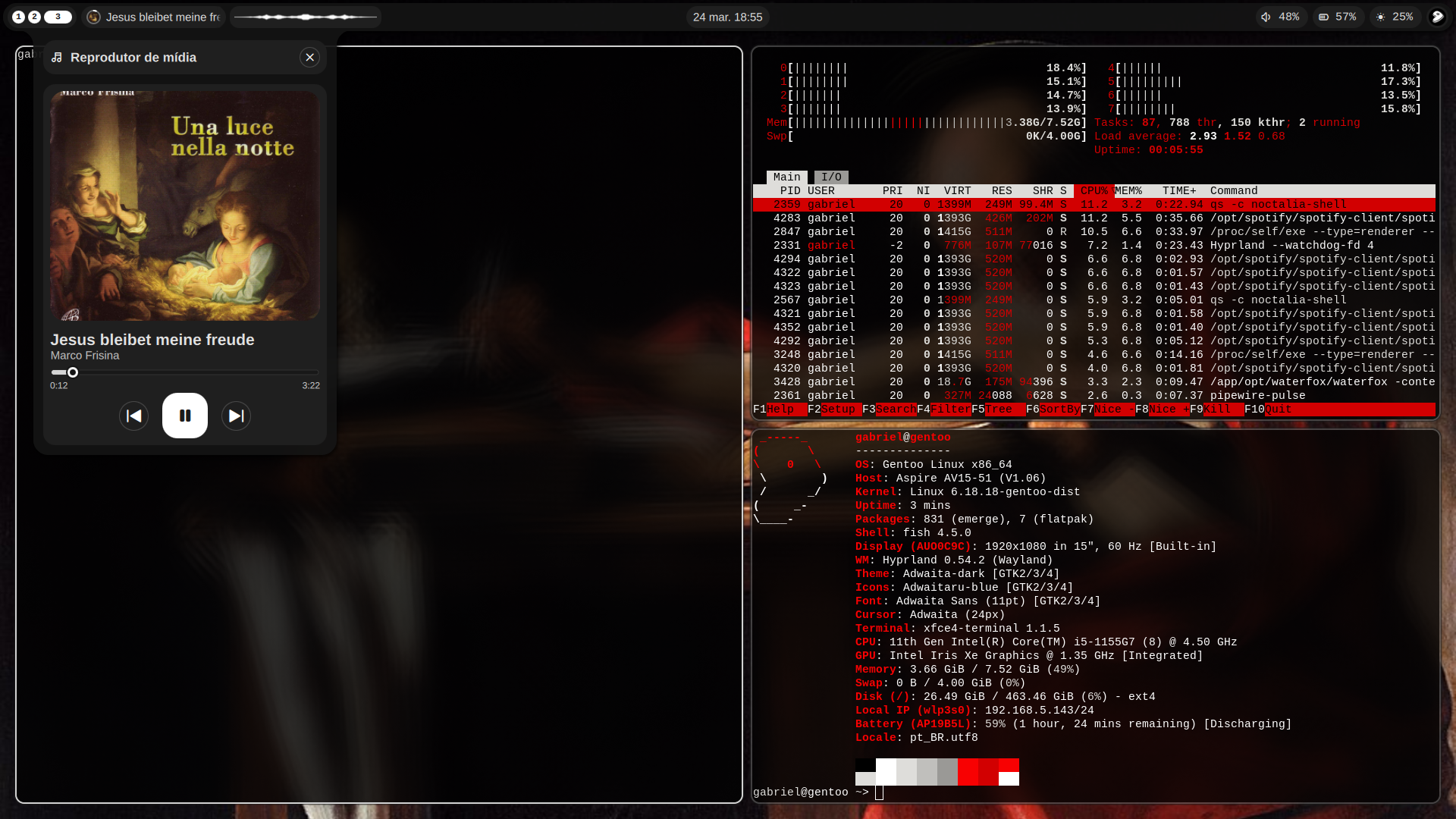Open the battery 57% indicator
Viewport: 1456px width, 819px height.
click(1337, 17)
